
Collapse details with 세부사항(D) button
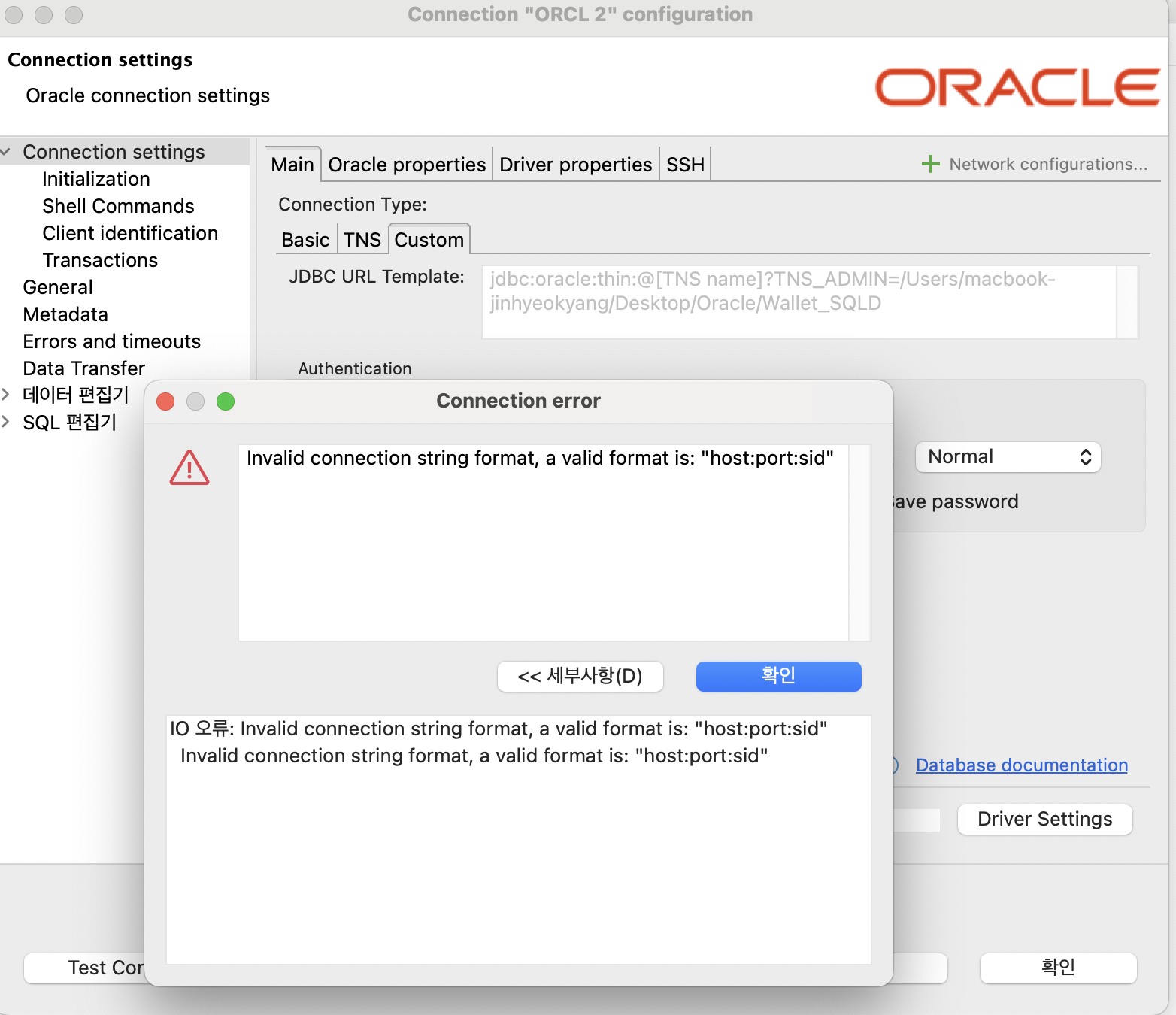(x=580, y=677)
